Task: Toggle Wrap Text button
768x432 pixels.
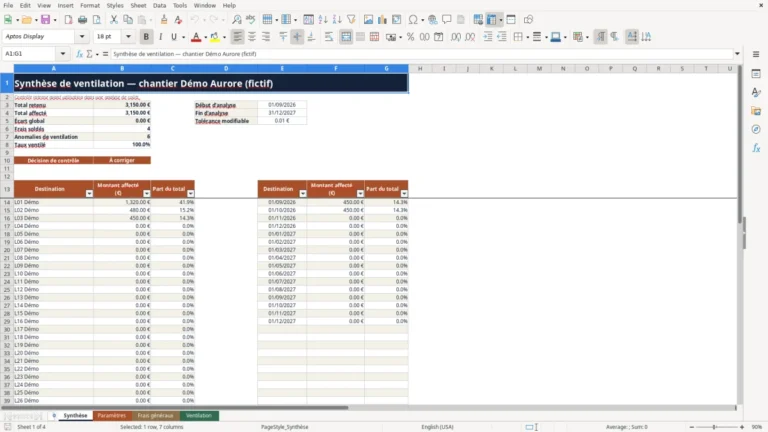Action: (329, 37)
